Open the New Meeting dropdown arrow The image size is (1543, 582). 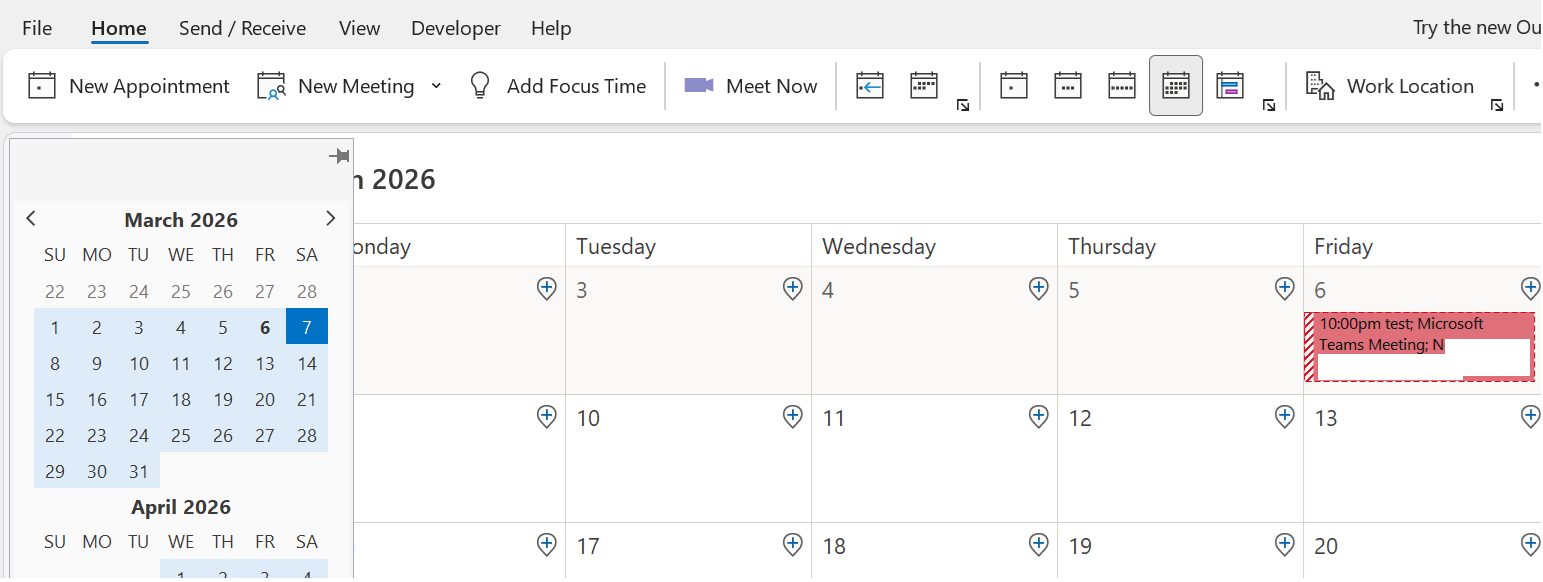(x=436, y=86)
